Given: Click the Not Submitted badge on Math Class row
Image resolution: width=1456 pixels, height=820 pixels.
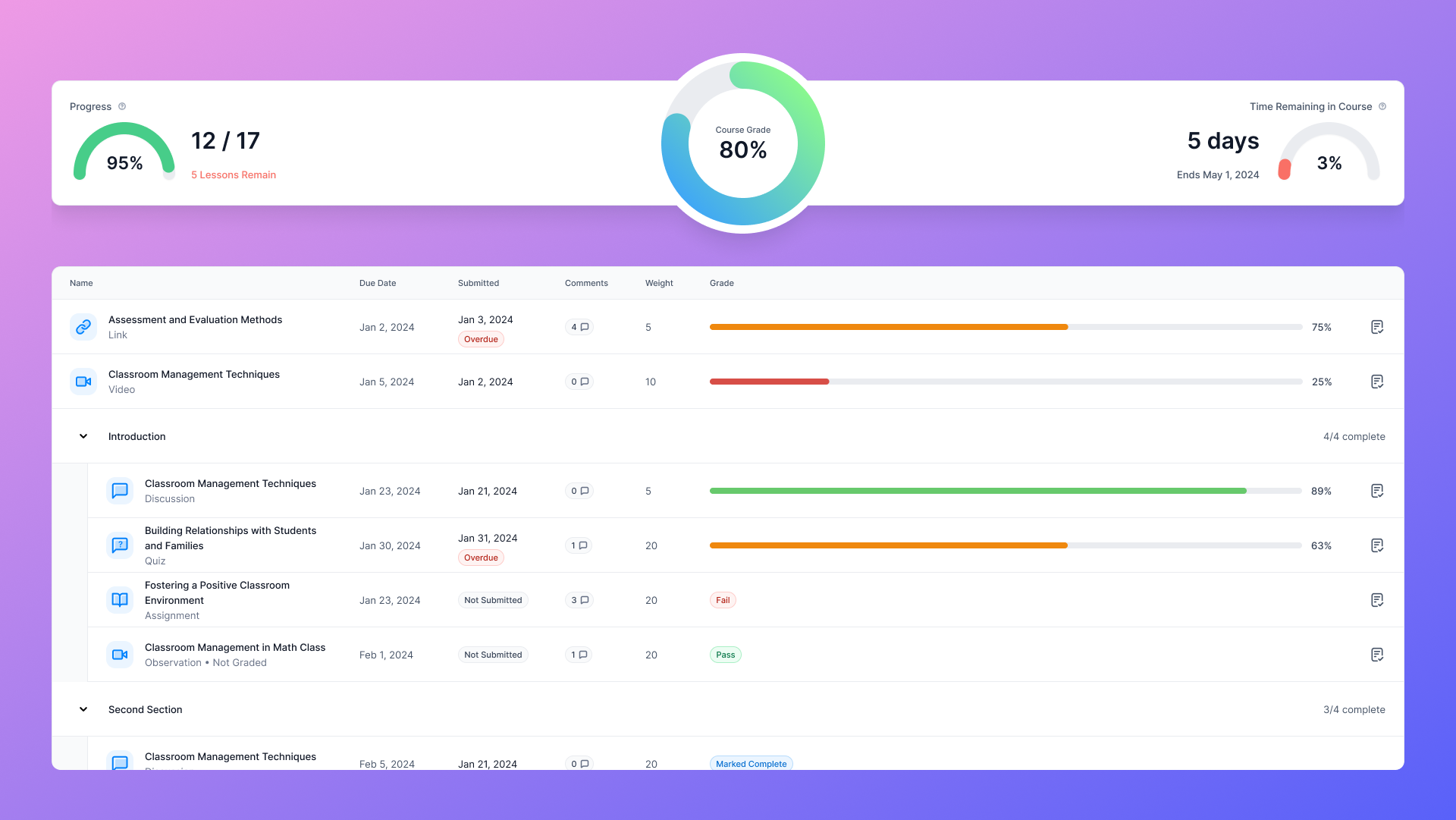Looking at the screenshot, I should [x=493, y=655].
